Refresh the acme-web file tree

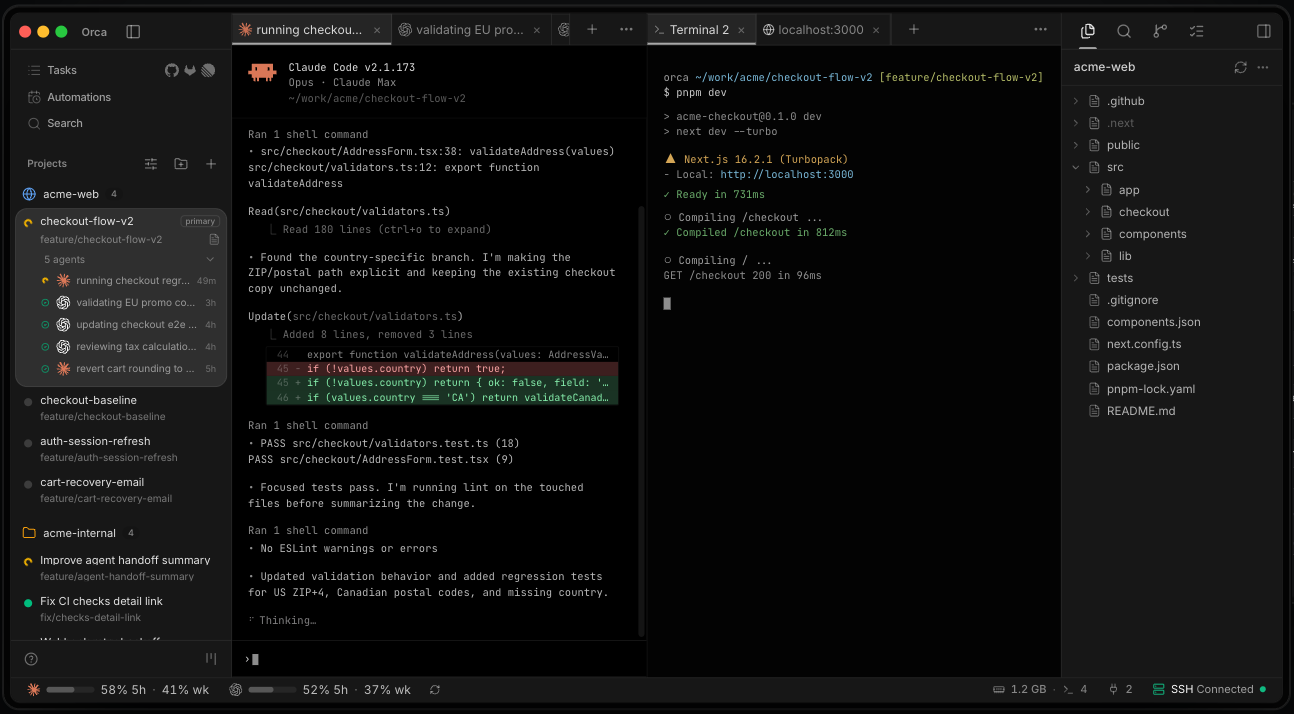click(x=1241, y=67)
